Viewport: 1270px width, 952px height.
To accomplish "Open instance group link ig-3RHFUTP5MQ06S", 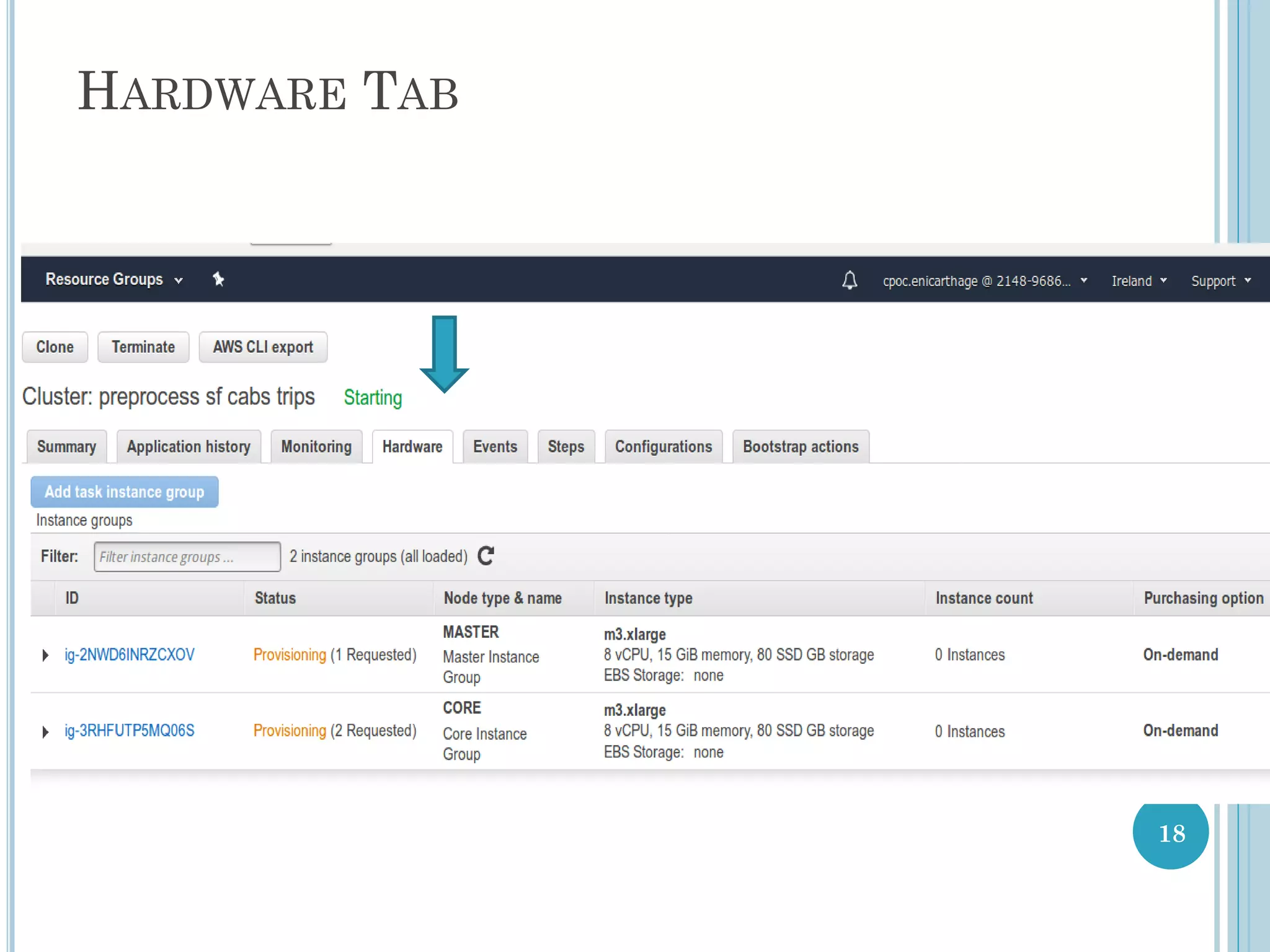I will click(x=130, y=731).
